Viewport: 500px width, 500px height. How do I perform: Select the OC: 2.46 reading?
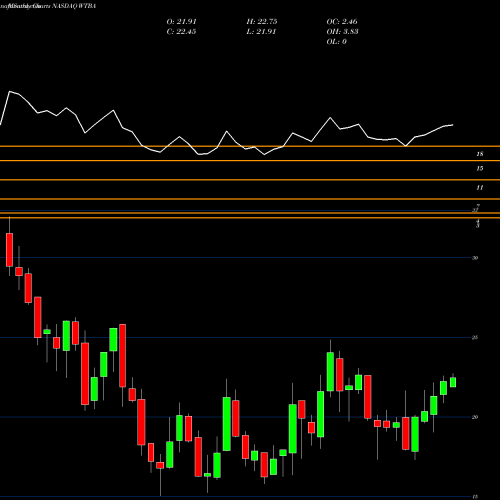(342, 21)
